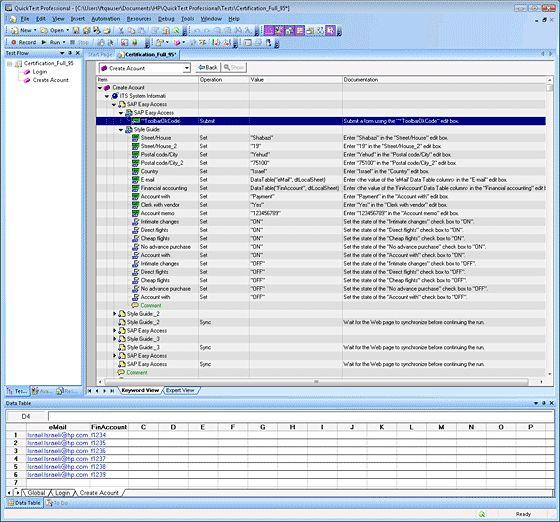The width and height of the screenshot is (560, 522).
Task: Expand the Style Guide_2 node
Action: pyautogui.click(x=114, y=314)
